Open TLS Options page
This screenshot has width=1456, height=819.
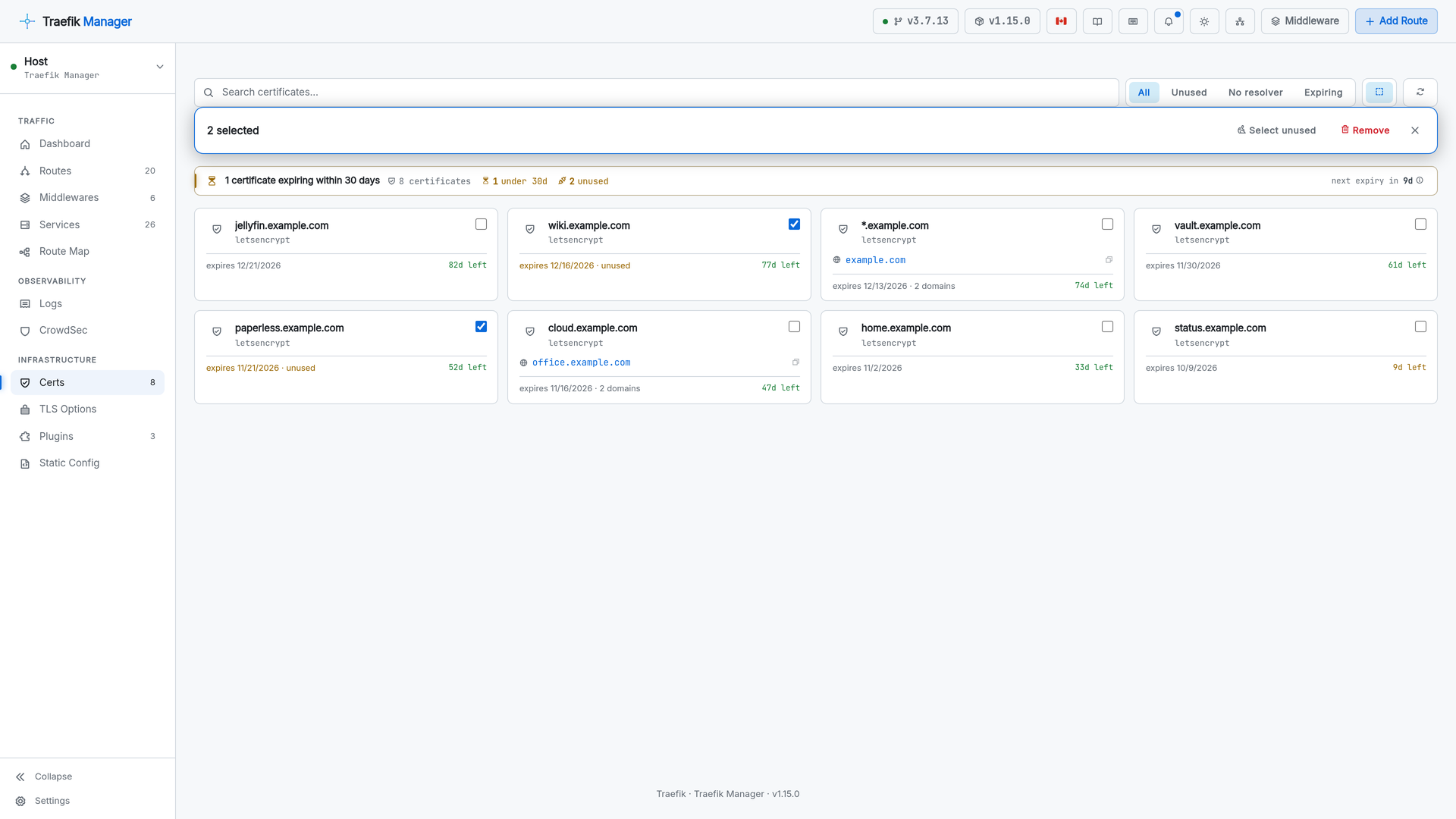(88, 409)
